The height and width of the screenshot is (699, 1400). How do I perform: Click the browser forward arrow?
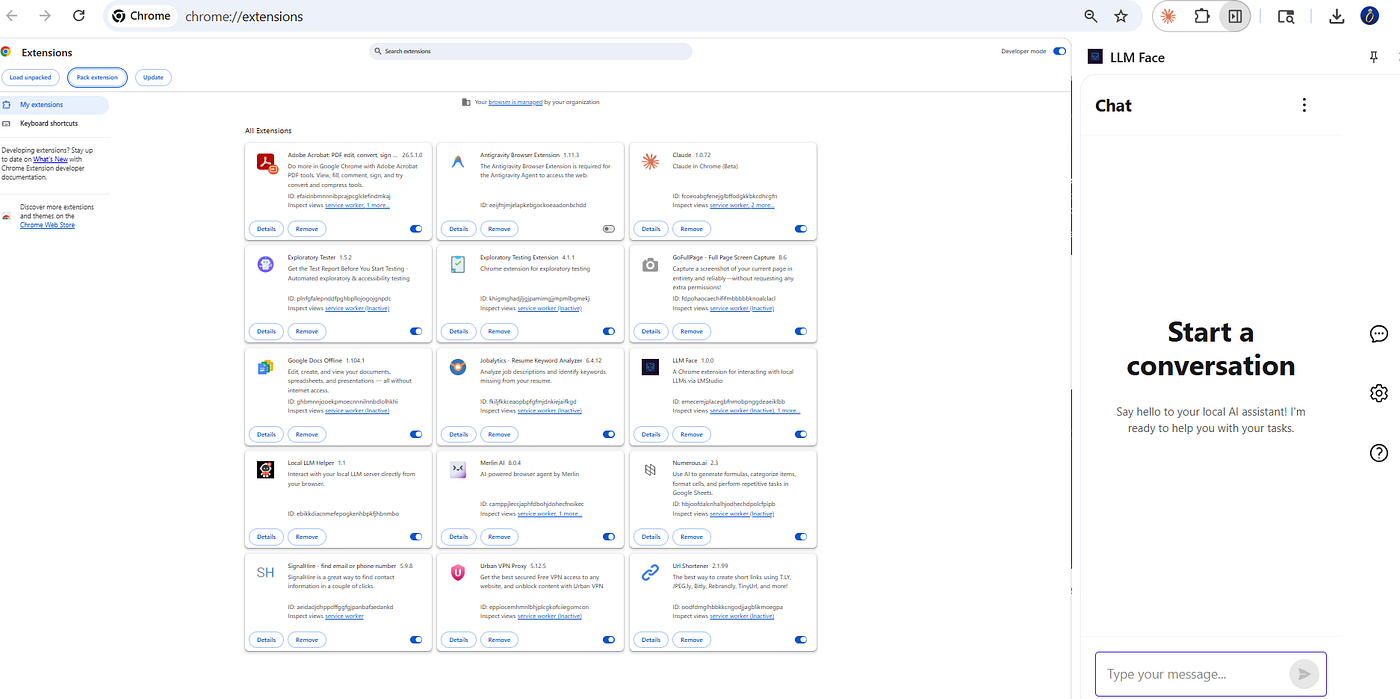45,16
